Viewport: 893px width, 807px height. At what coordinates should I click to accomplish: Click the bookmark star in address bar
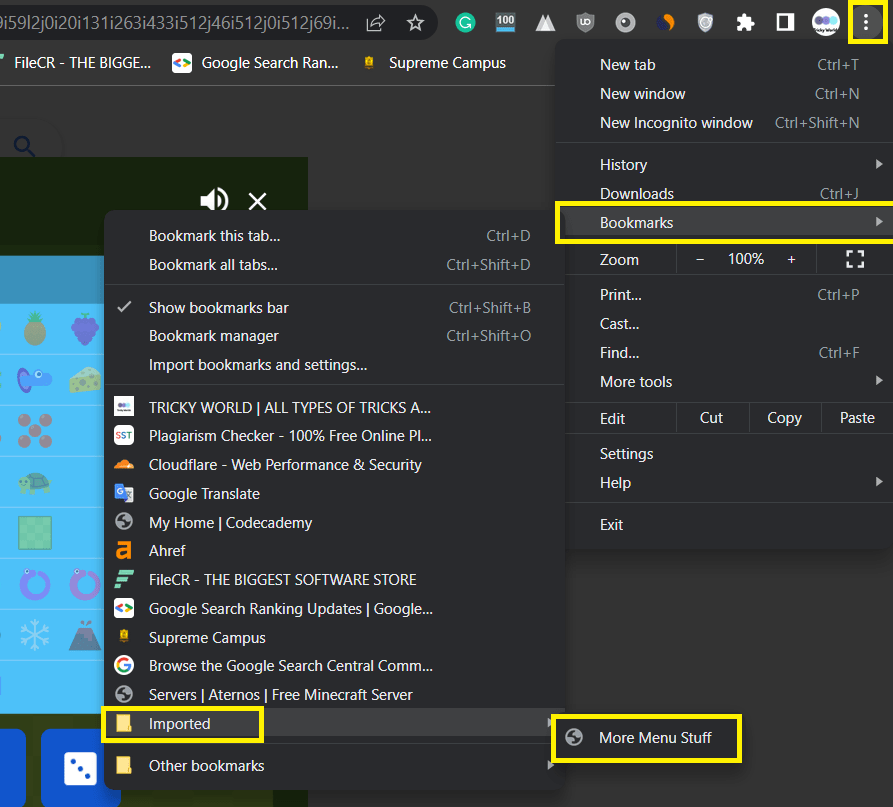[415, 22]
